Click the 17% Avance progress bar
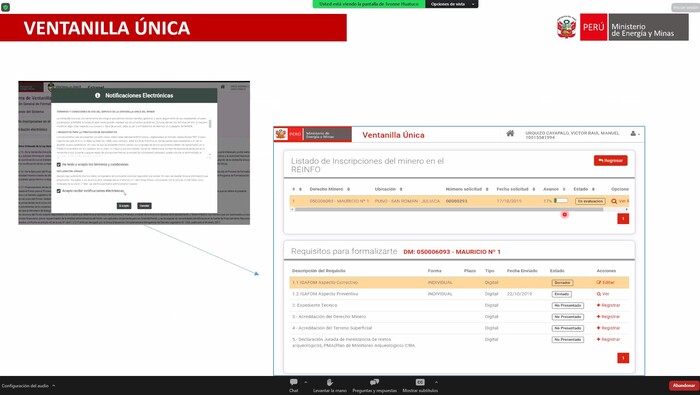Screen dimensions: 700x395 pyautogui.click(x=561, y=201)
